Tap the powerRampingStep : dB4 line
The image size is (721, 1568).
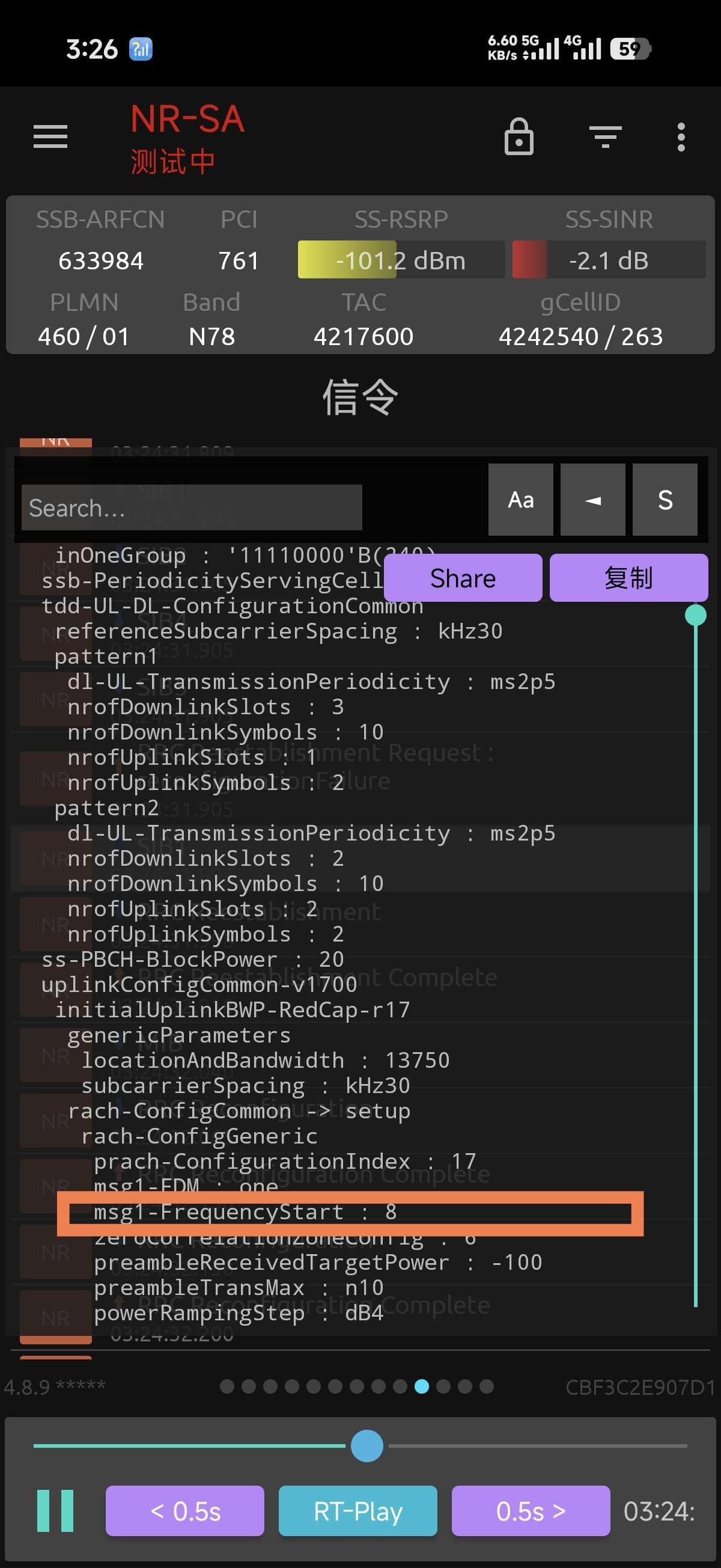point(239,1313)
